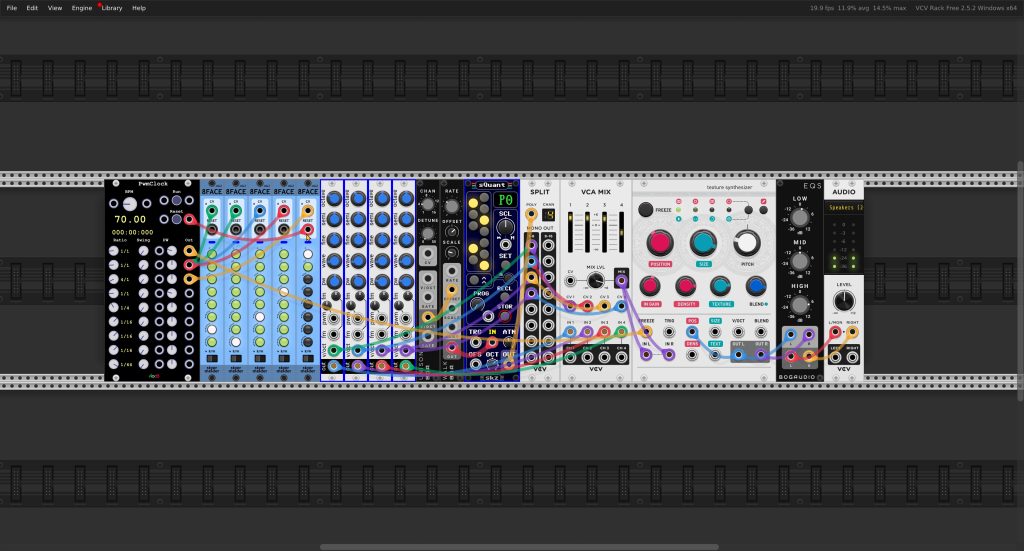
Task: Click the CHAN channel-count display on SPLIT
Action: coord(548,215)
